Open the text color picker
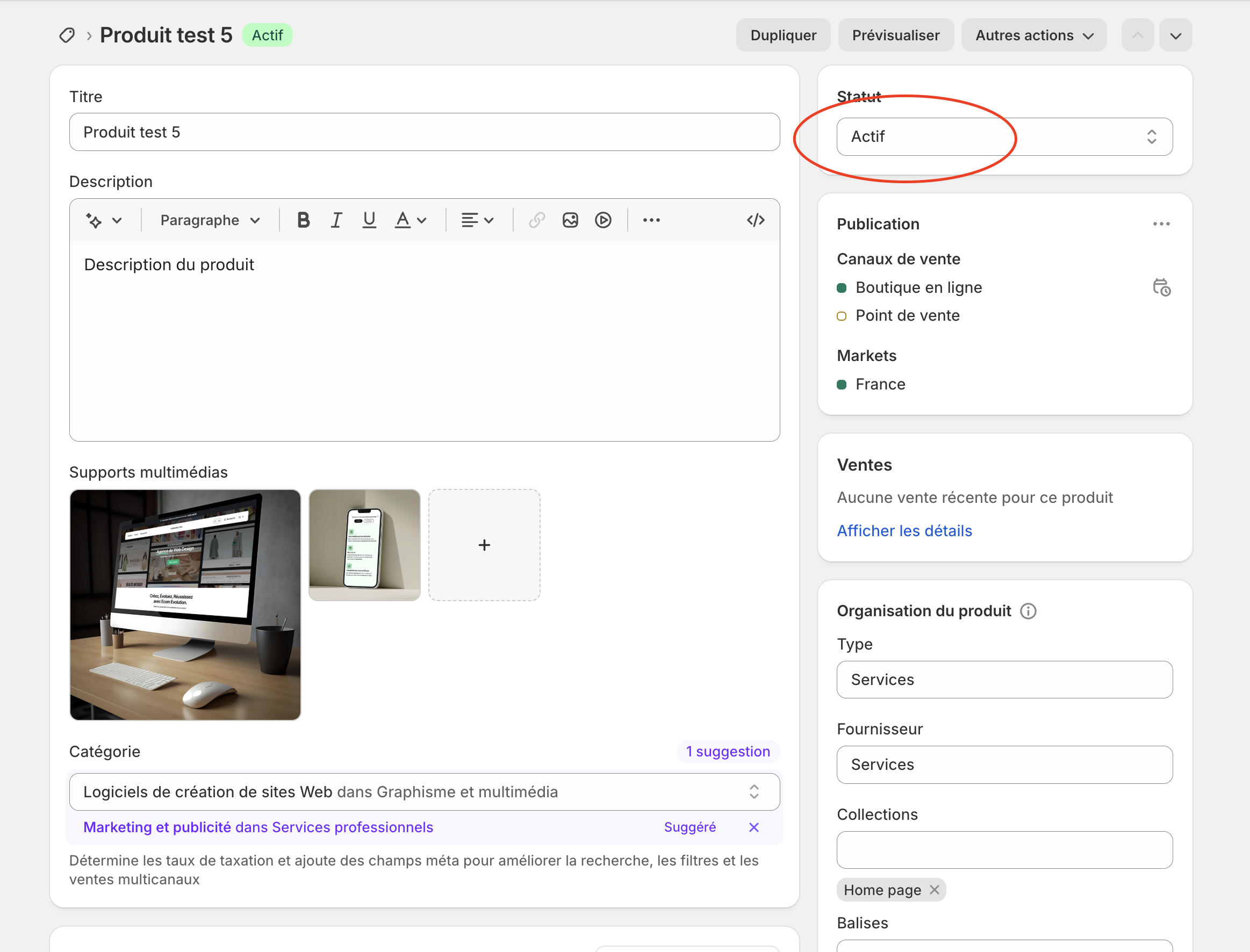Screen dimensions: 1250x952 410,220
